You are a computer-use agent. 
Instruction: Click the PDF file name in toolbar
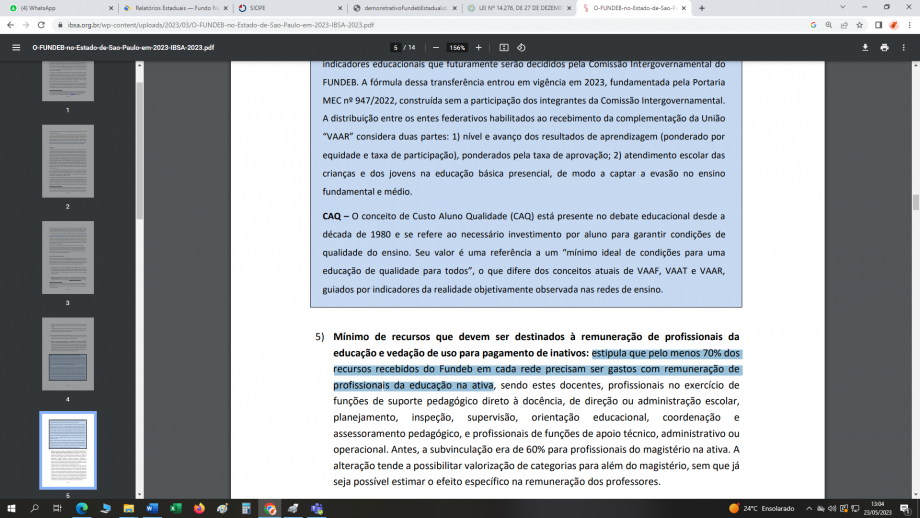coord(123,48)
